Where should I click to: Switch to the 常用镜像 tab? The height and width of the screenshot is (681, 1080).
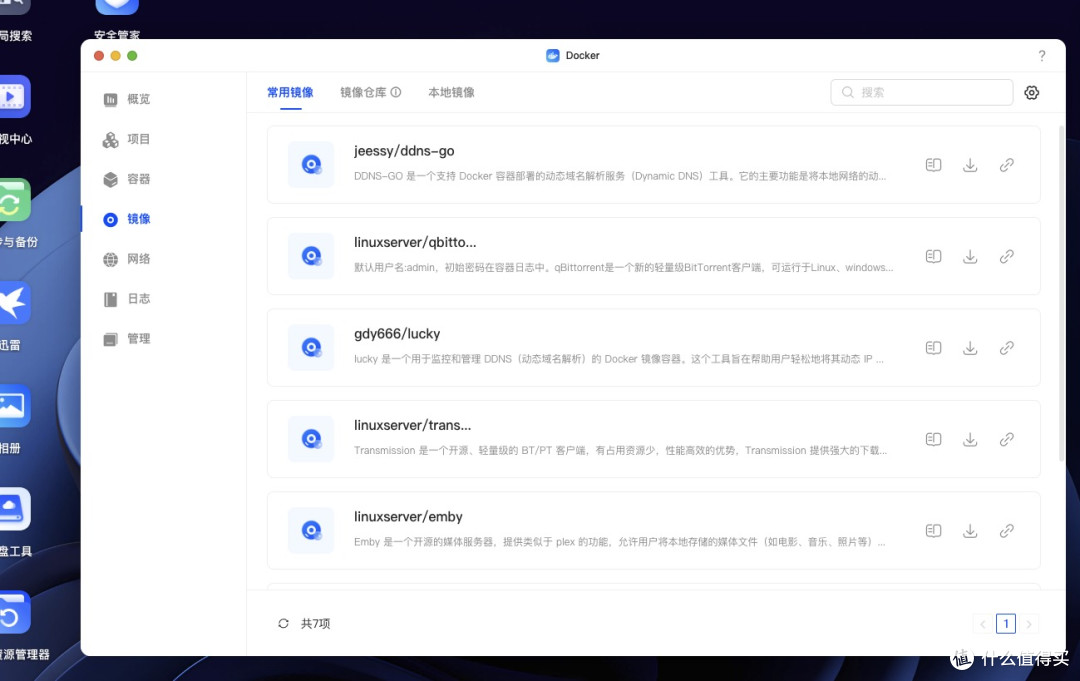[x=290, y=92]
